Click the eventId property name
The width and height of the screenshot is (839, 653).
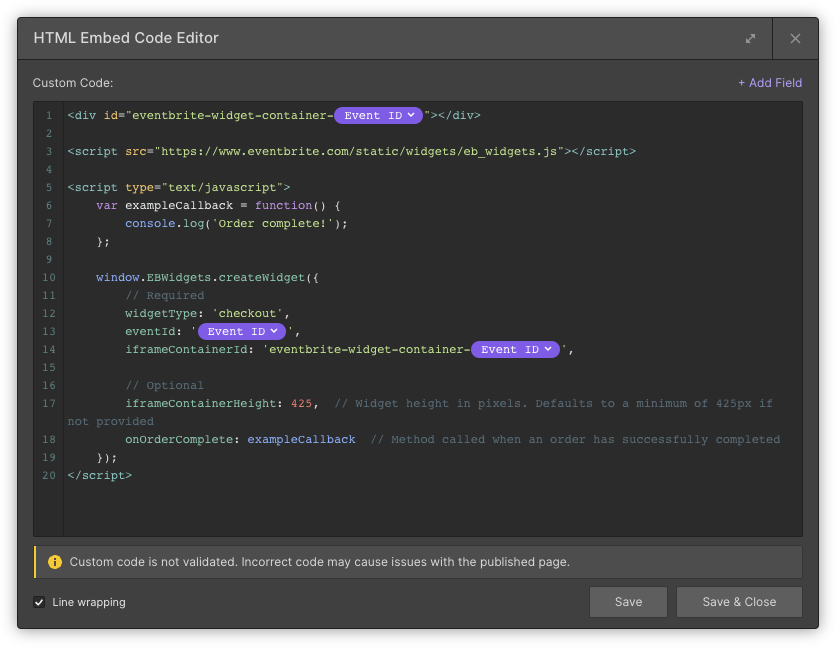coord(150,331)
